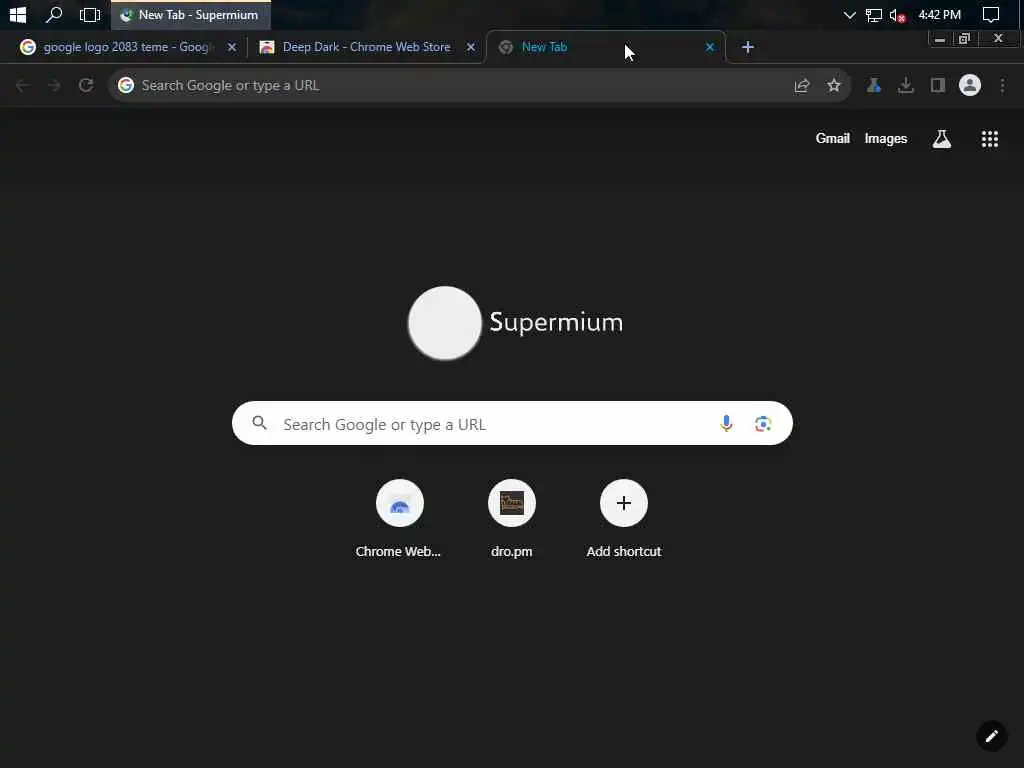Go back to previous page
This screenshot has width=1024, height=768.
[x=22, y=86]
